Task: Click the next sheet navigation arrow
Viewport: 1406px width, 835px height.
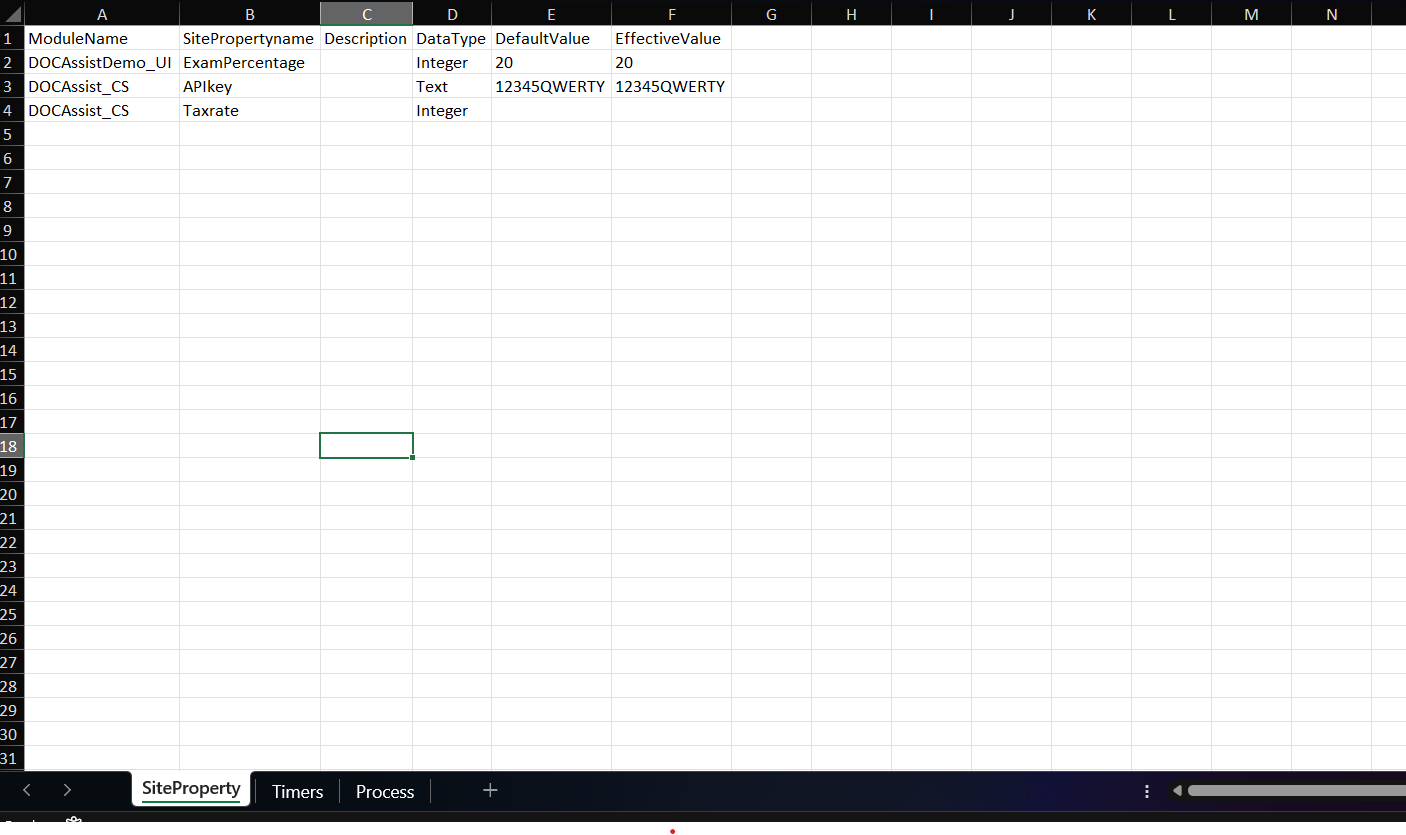Action: pos(67,790)
